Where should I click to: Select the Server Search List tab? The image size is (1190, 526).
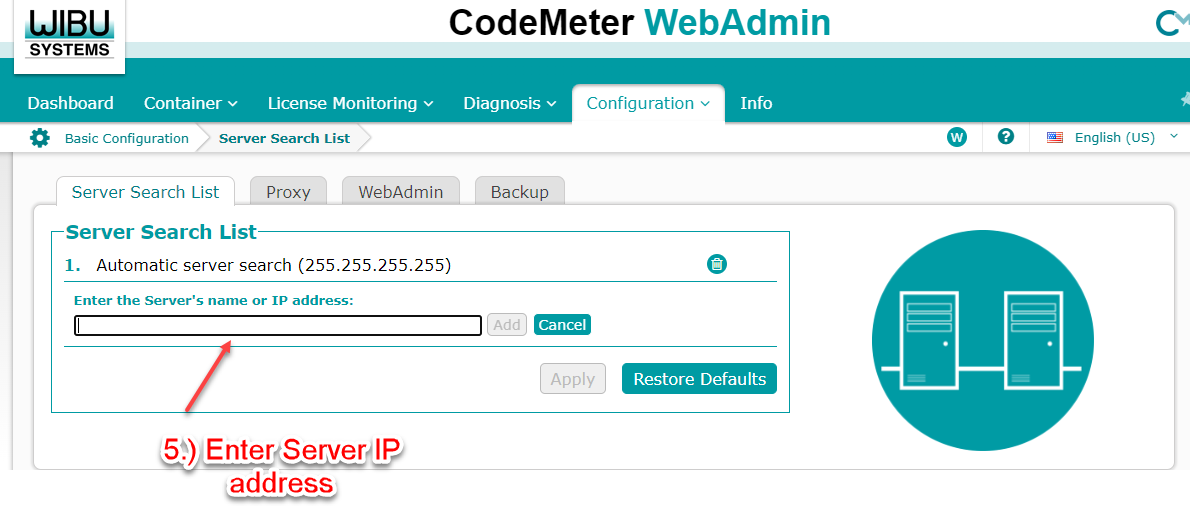click(x=146, y=192)
